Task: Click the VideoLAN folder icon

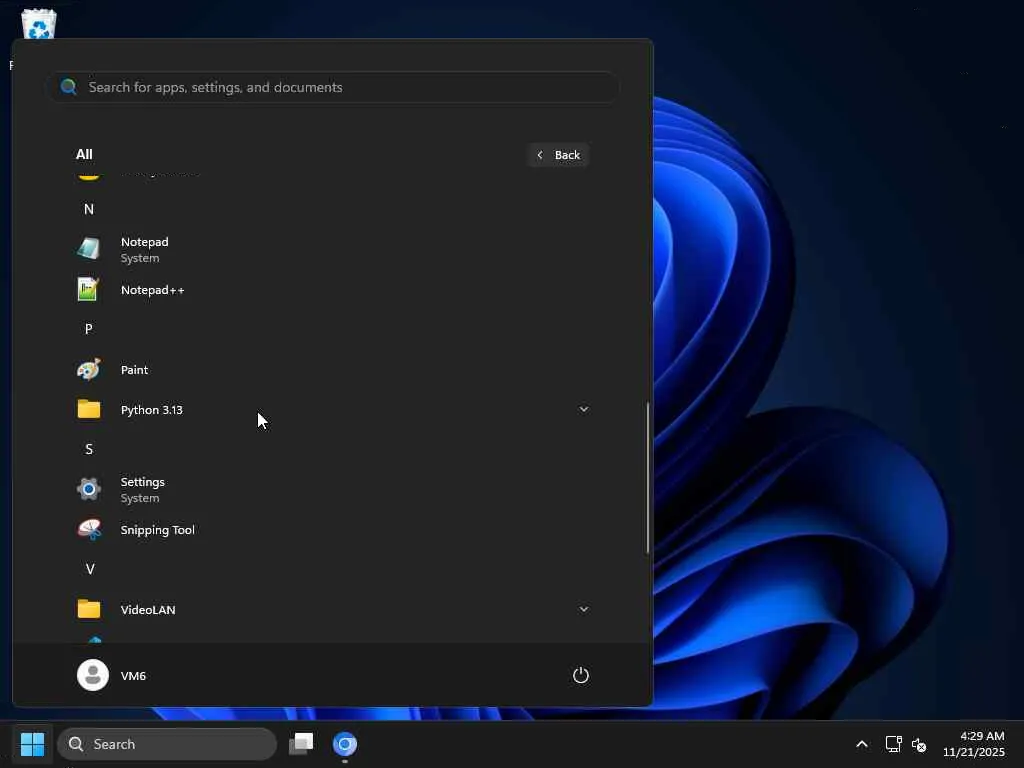Action: [88, 609]
